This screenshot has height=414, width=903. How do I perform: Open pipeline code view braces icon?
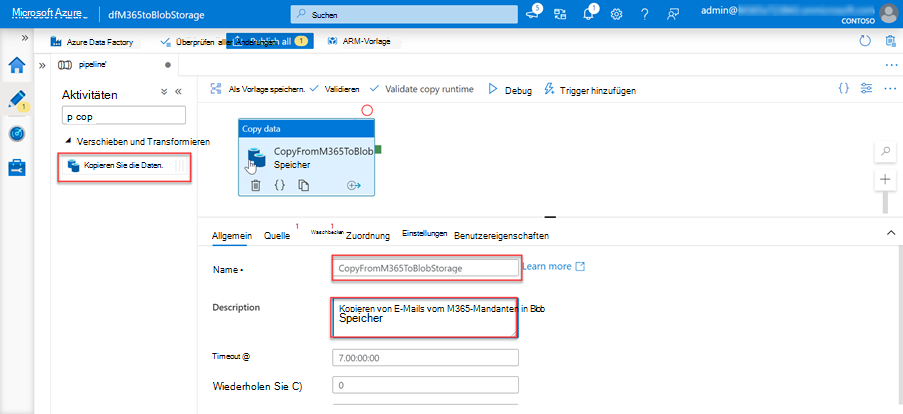[843, 88]
